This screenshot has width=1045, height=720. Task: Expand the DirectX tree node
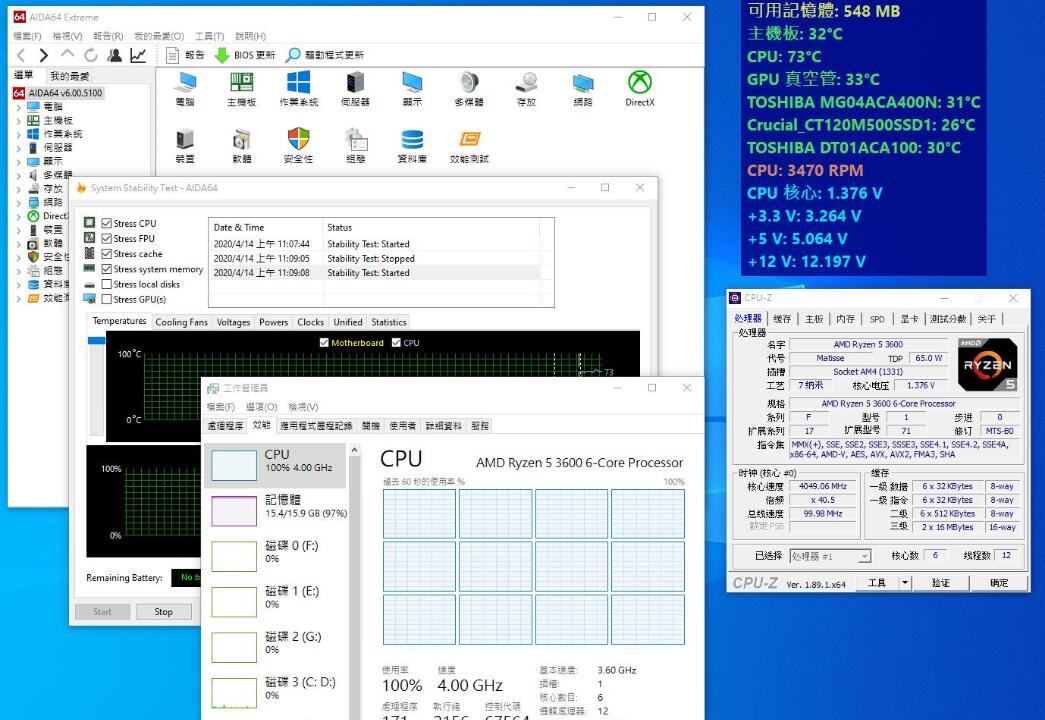pos(18,216)
